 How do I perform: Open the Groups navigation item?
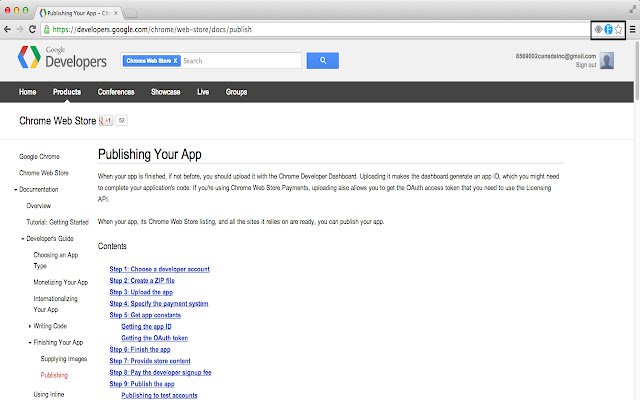[236, 92]
